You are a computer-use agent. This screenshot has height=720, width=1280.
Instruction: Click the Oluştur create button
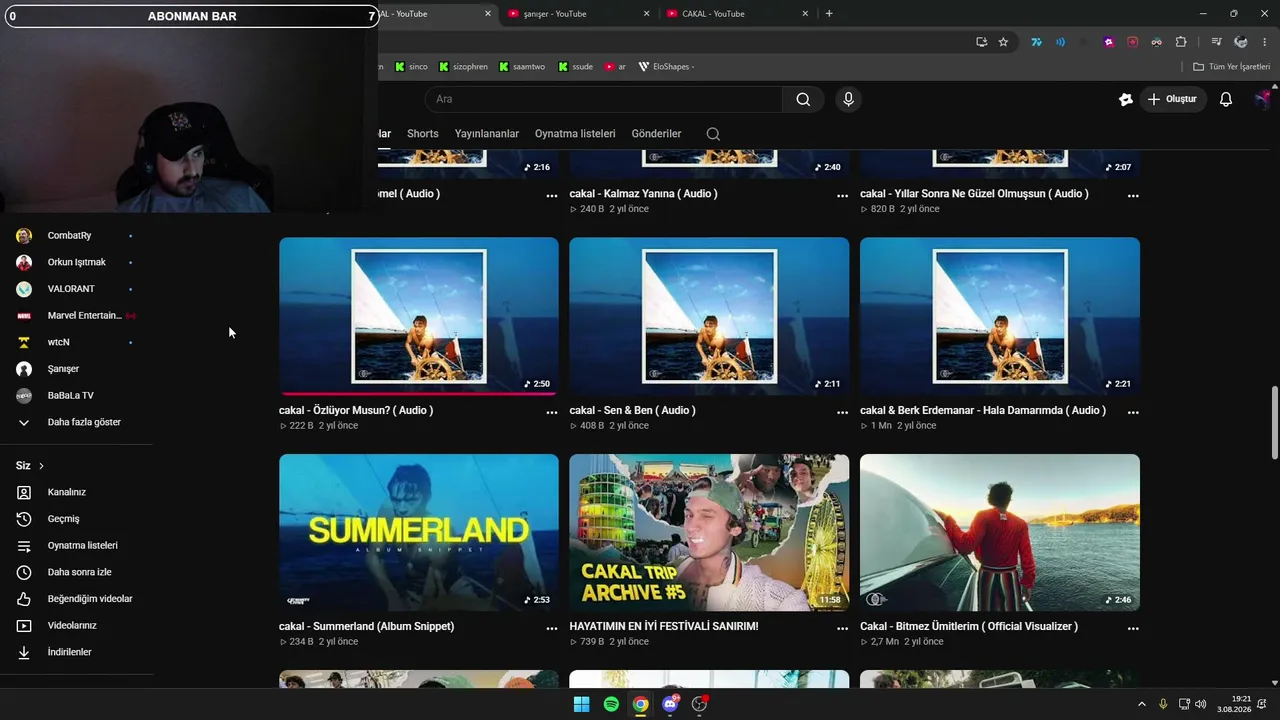[x=1173, y=99]
